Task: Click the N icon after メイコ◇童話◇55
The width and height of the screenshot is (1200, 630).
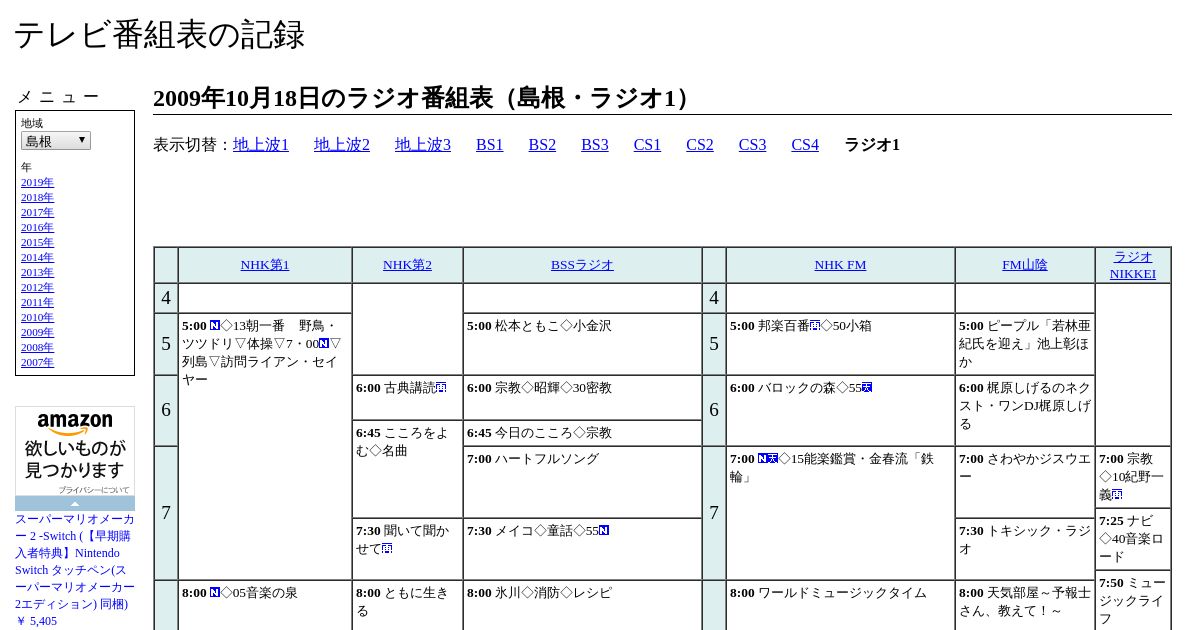Action: (604, 531)
